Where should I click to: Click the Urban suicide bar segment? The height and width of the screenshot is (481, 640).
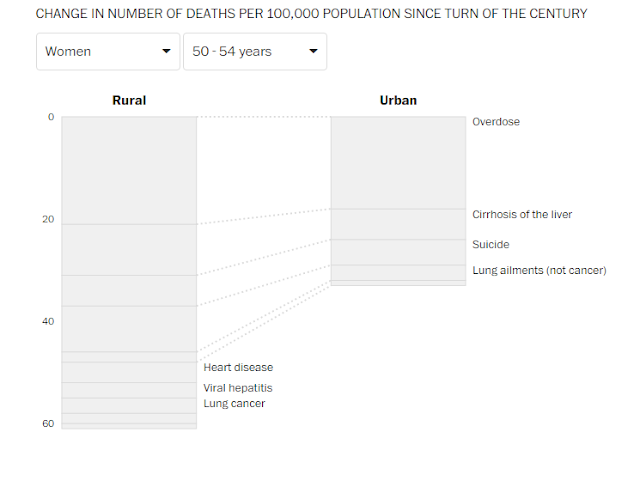coord(398,252)
